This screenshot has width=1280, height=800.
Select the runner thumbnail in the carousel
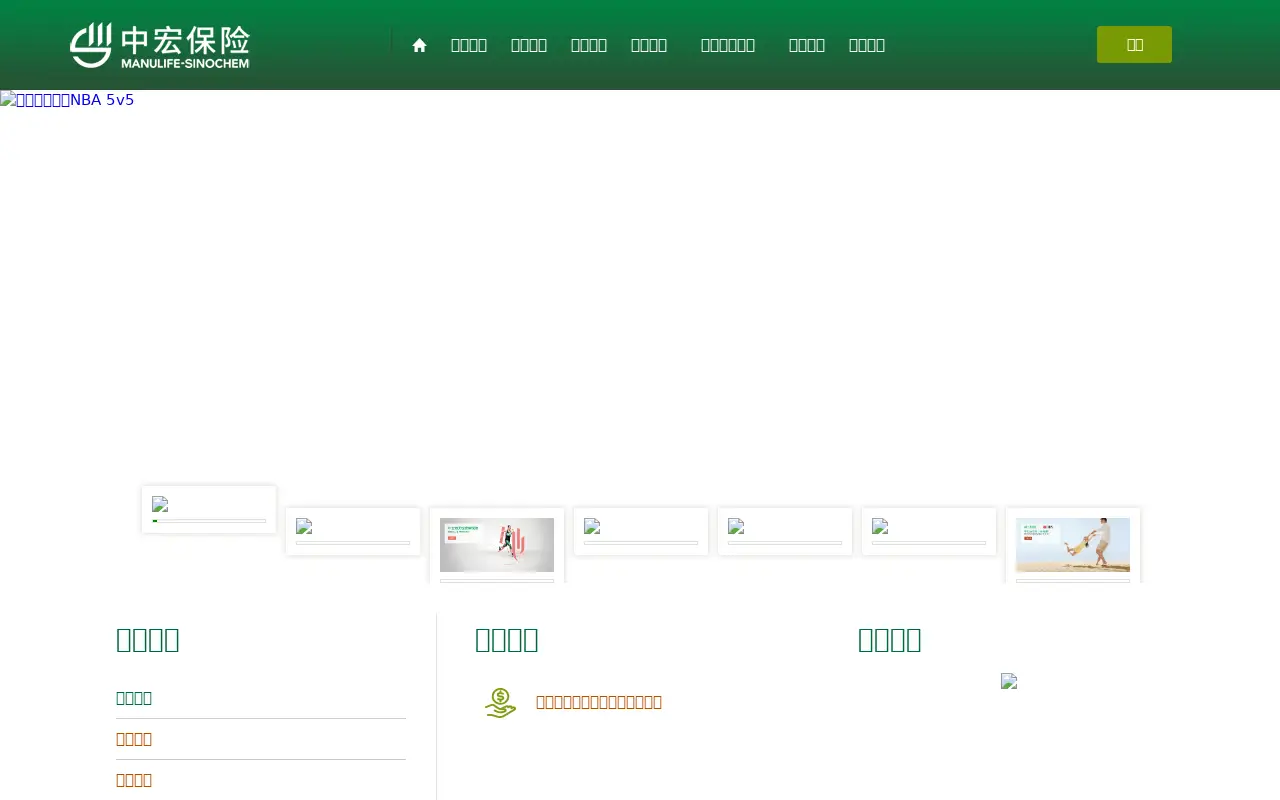pos(497,545)
